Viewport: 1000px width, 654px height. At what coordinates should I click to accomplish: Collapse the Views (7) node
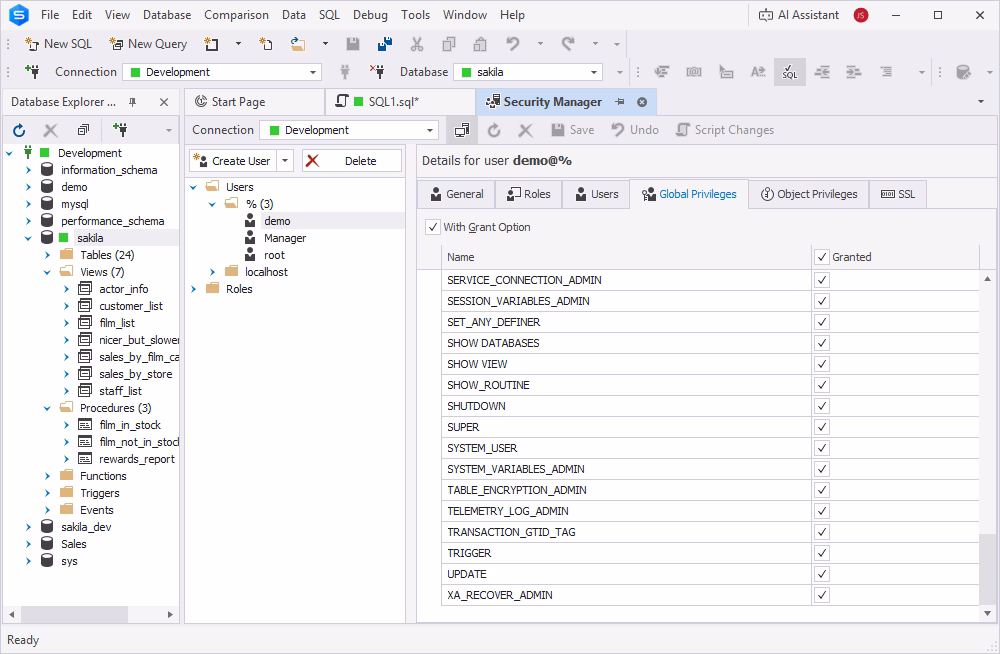[x=47, y=272]
